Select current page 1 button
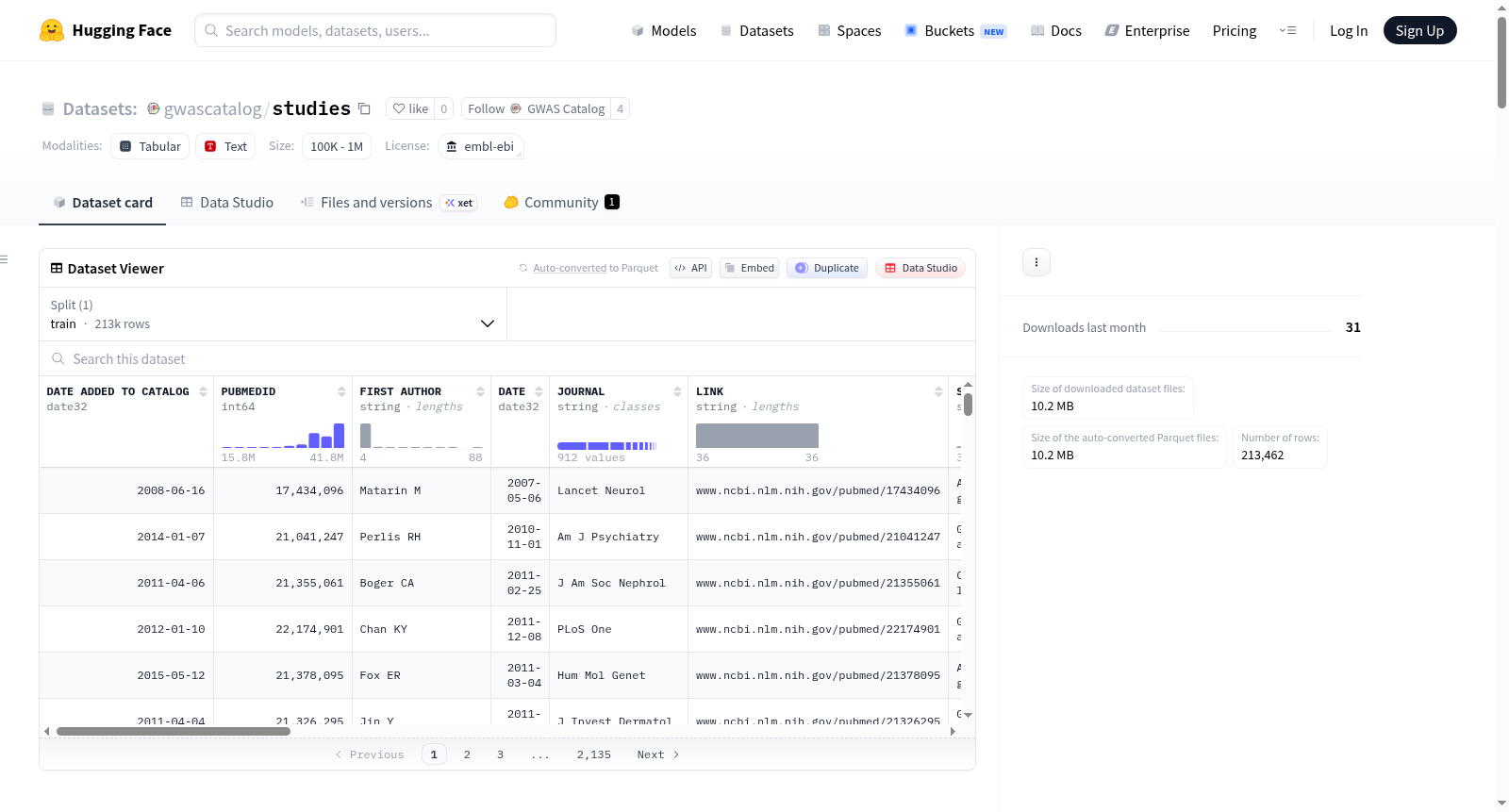The width and height of the screenshot is (1509, 812). pyautogui.click(x=434, y=754)
